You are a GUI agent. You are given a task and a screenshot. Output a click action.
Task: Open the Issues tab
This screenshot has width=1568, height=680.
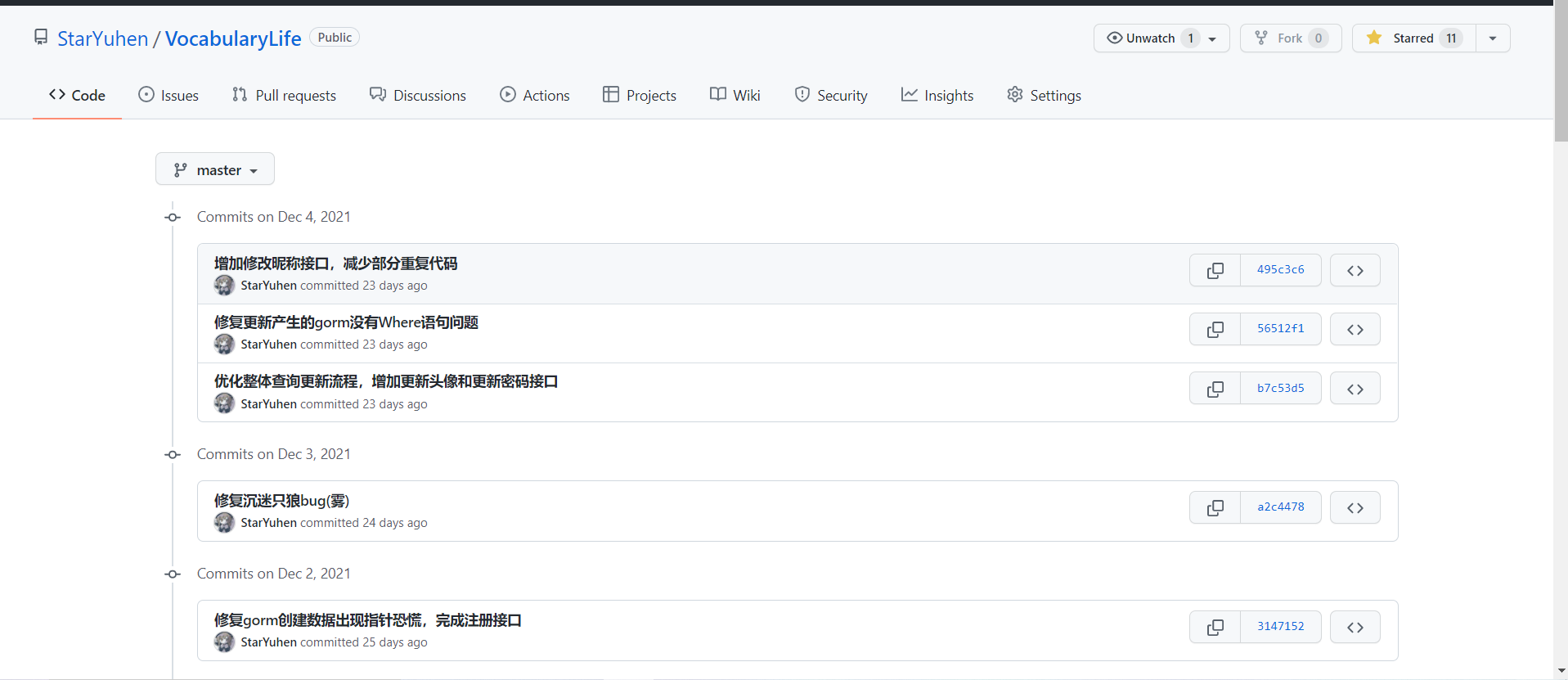[168, 95]
